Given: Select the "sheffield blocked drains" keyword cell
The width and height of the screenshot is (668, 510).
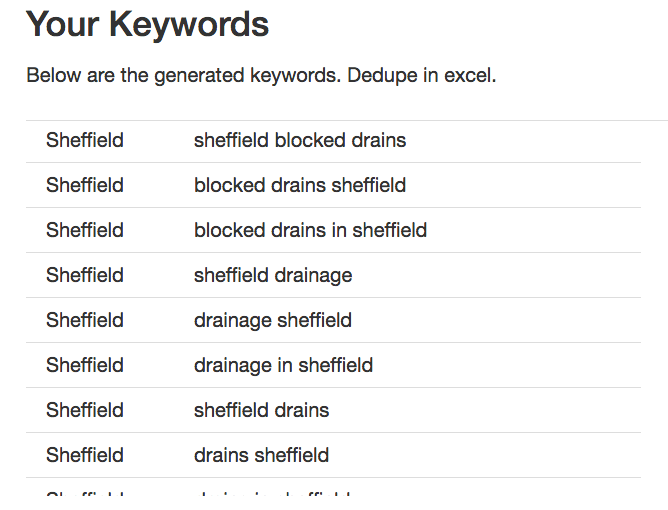Looking at the screenshot, I should coord(300,140).
